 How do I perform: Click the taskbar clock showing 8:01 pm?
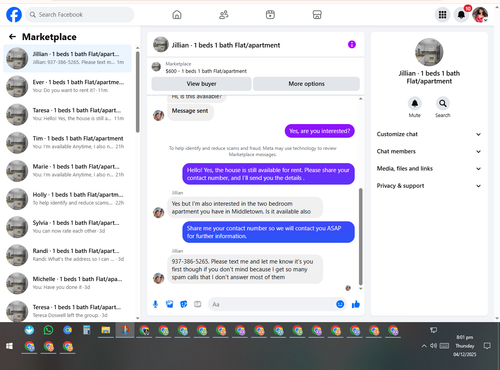point(465,346)
